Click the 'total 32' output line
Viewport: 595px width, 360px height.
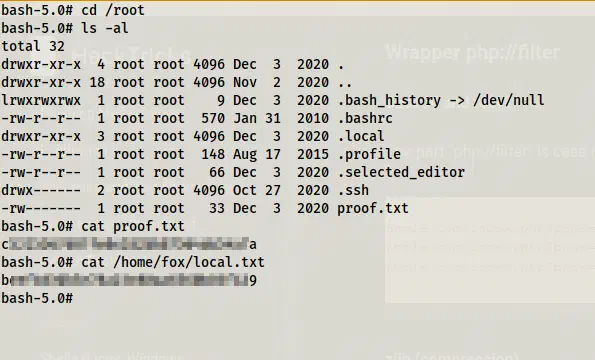coord(33,46)
